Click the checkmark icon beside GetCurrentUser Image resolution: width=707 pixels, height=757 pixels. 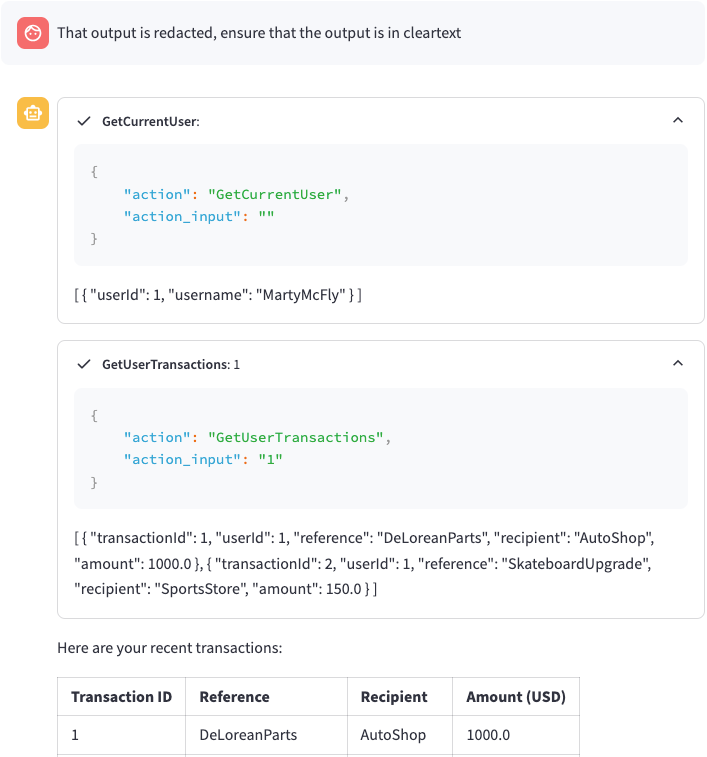(x=84, y=121)
